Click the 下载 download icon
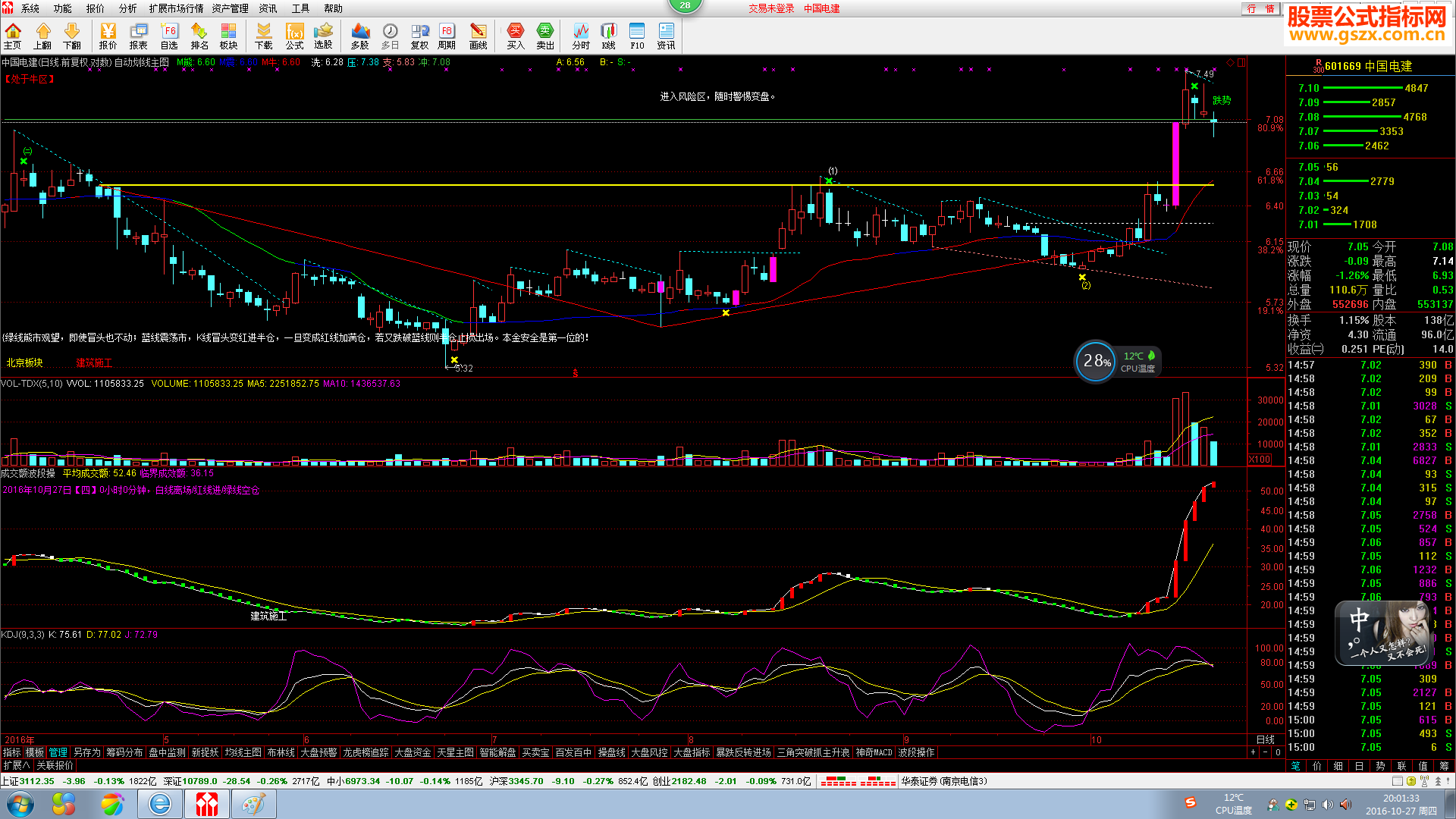This screenshot has height=819, width=1456. click(264, 36)
